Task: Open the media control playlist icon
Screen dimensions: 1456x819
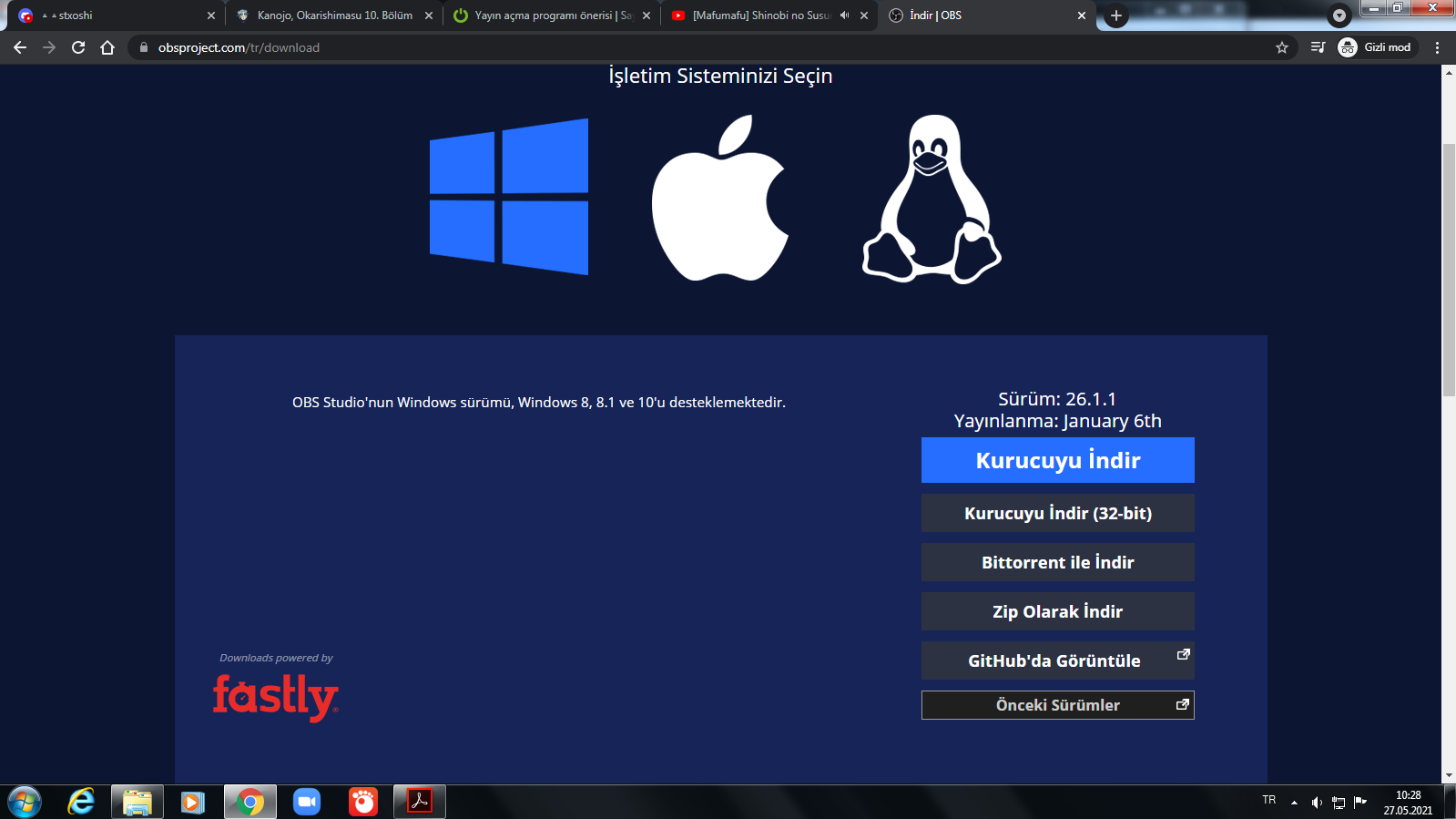Action: 1318,47
